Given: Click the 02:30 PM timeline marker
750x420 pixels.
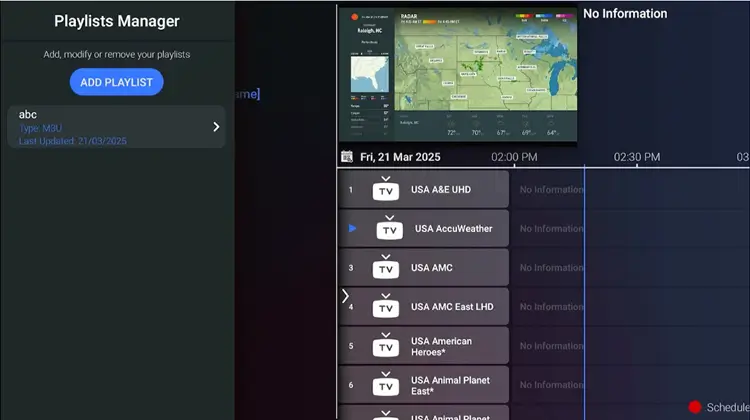Looking at the screenshot, I should click(x=637, y=157).
